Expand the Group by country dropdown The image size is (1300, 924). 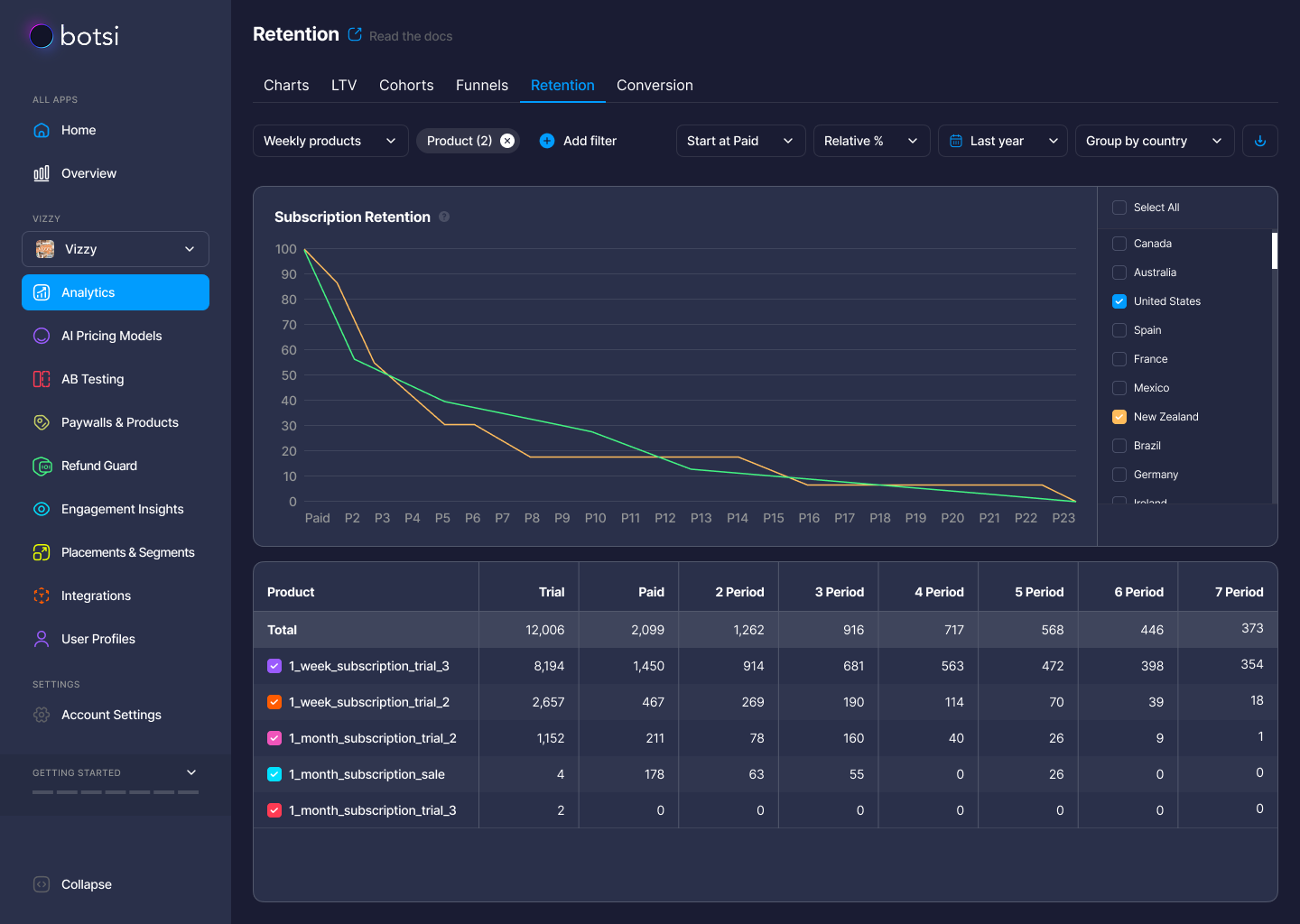(1154, 141)
